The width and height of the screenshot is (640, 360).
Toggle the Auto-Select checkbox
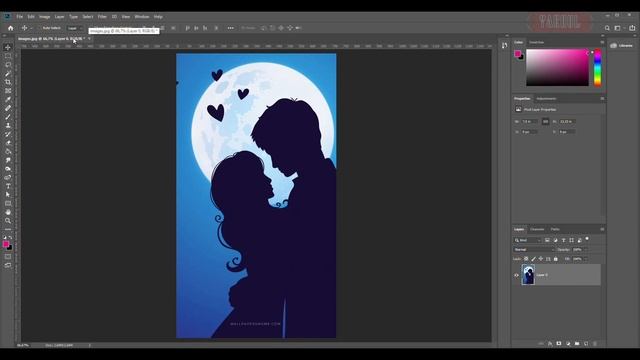40,28
